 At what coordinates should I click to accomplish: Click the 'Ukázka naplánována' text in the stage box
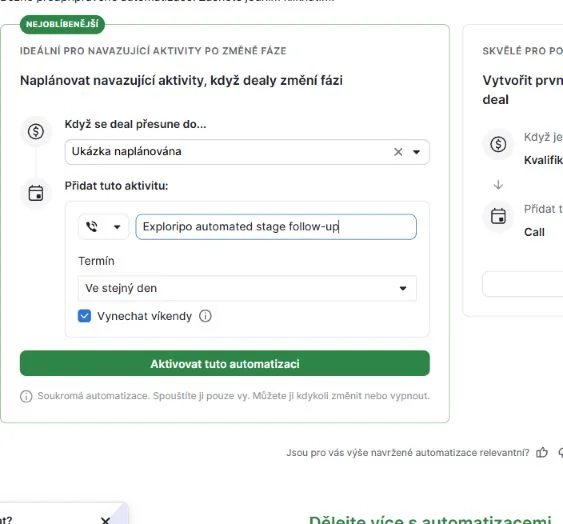point(126,152)
